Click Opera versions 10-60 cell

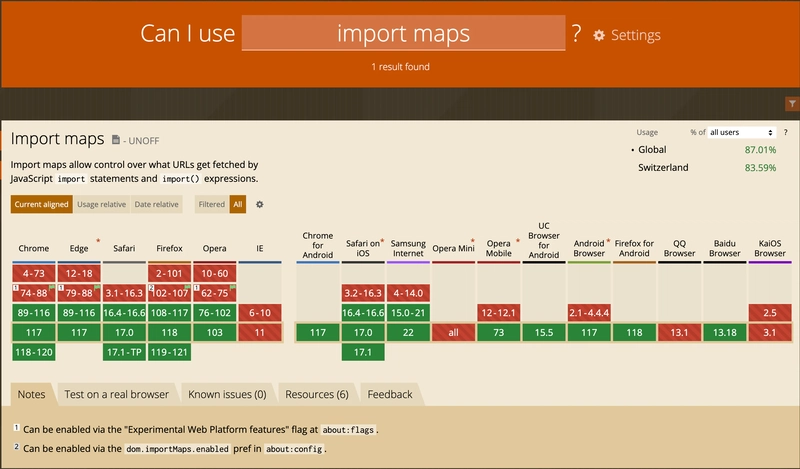[214, 273]
